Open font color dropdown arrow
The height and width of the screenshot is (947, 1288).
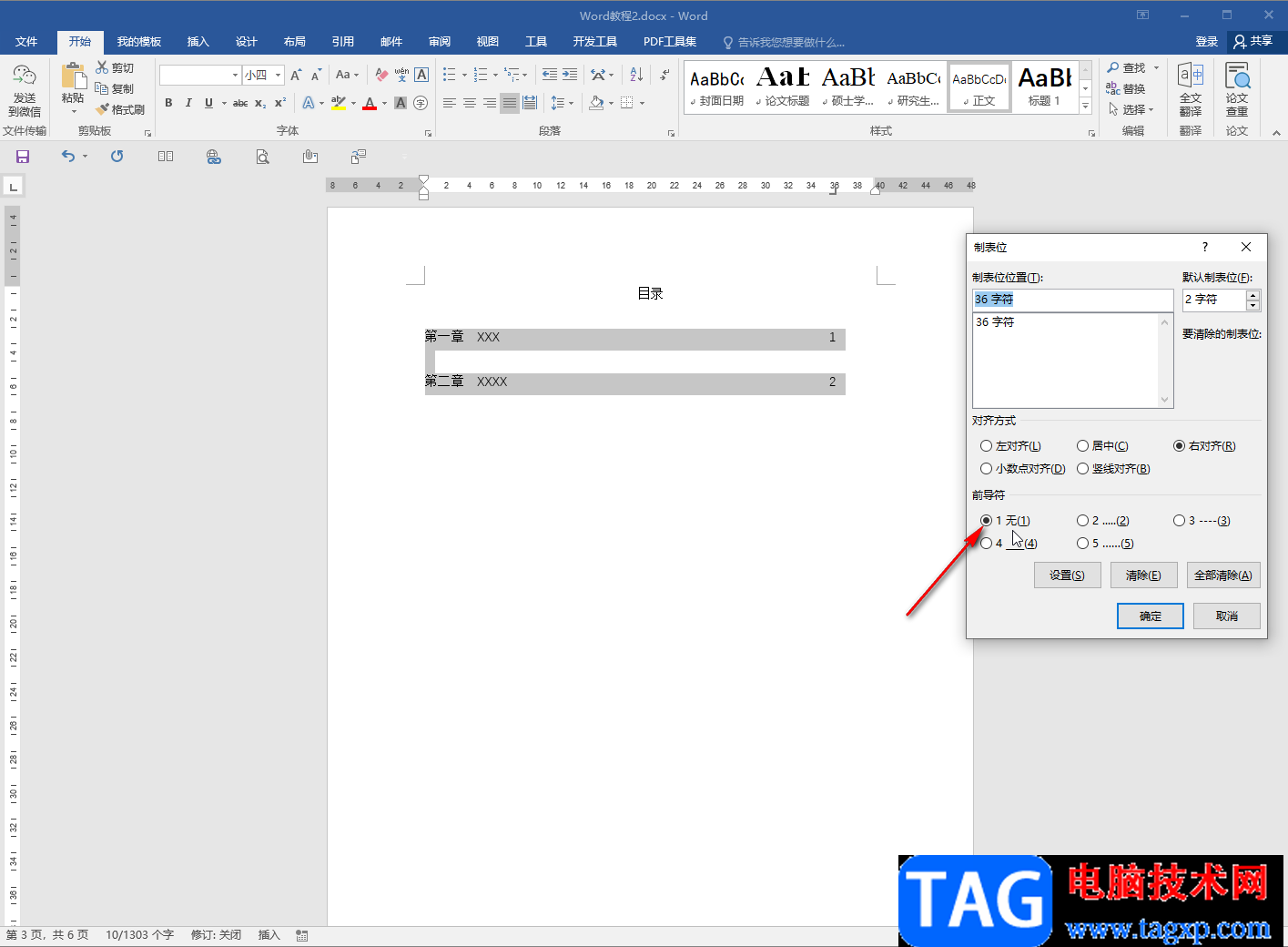pyautogui.click(x=384, y=103)
